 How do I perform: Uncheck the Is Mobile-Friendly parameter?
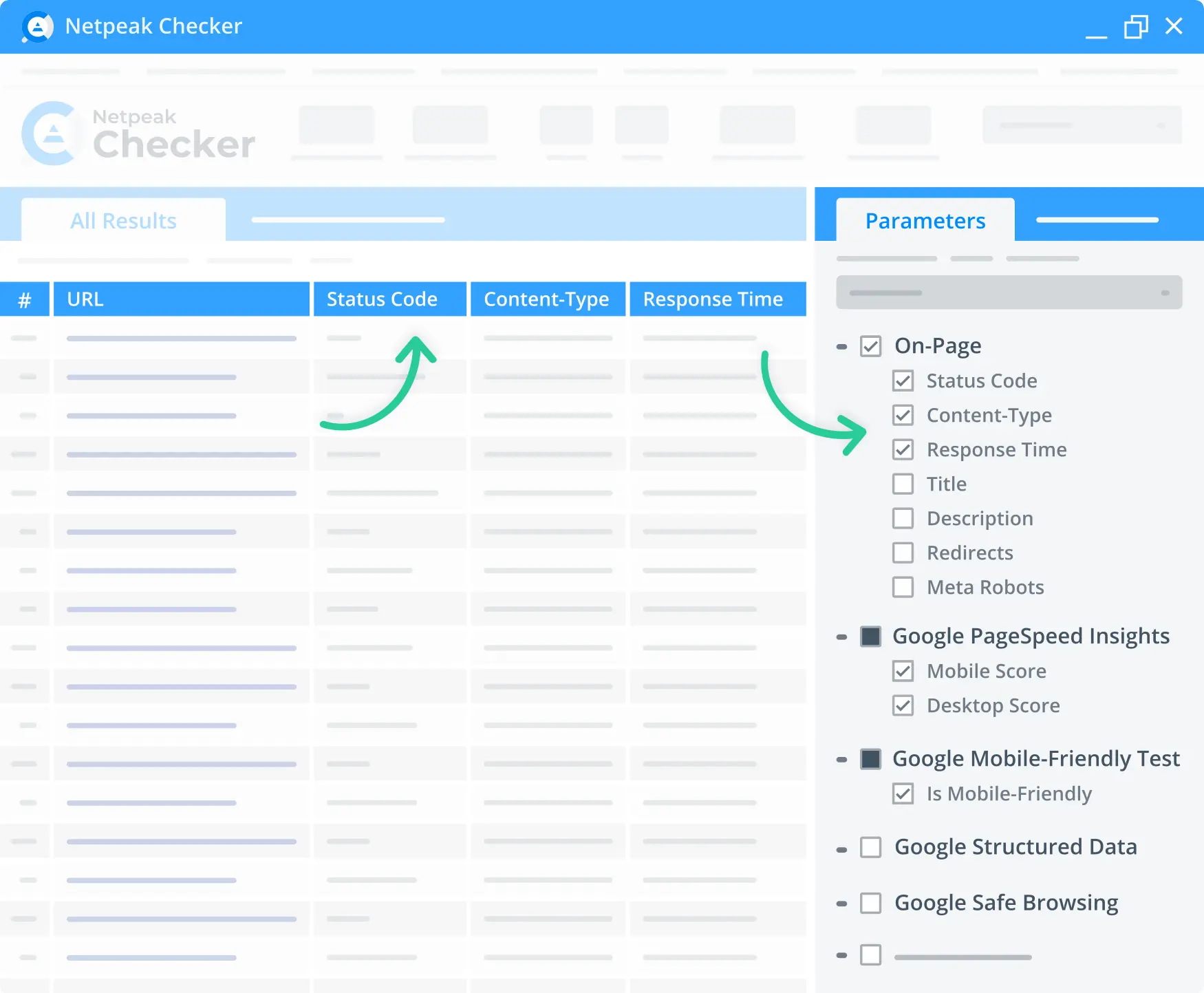tap(903, 793)
